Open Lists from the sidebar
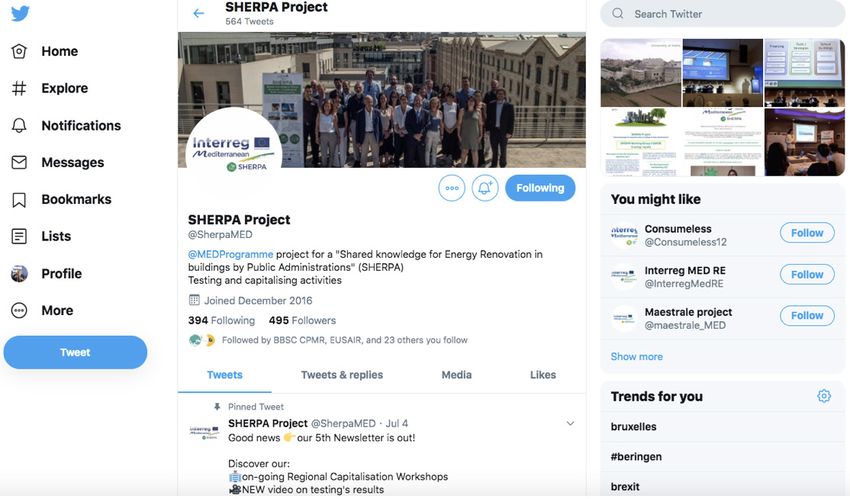 [x=41, y=236]
